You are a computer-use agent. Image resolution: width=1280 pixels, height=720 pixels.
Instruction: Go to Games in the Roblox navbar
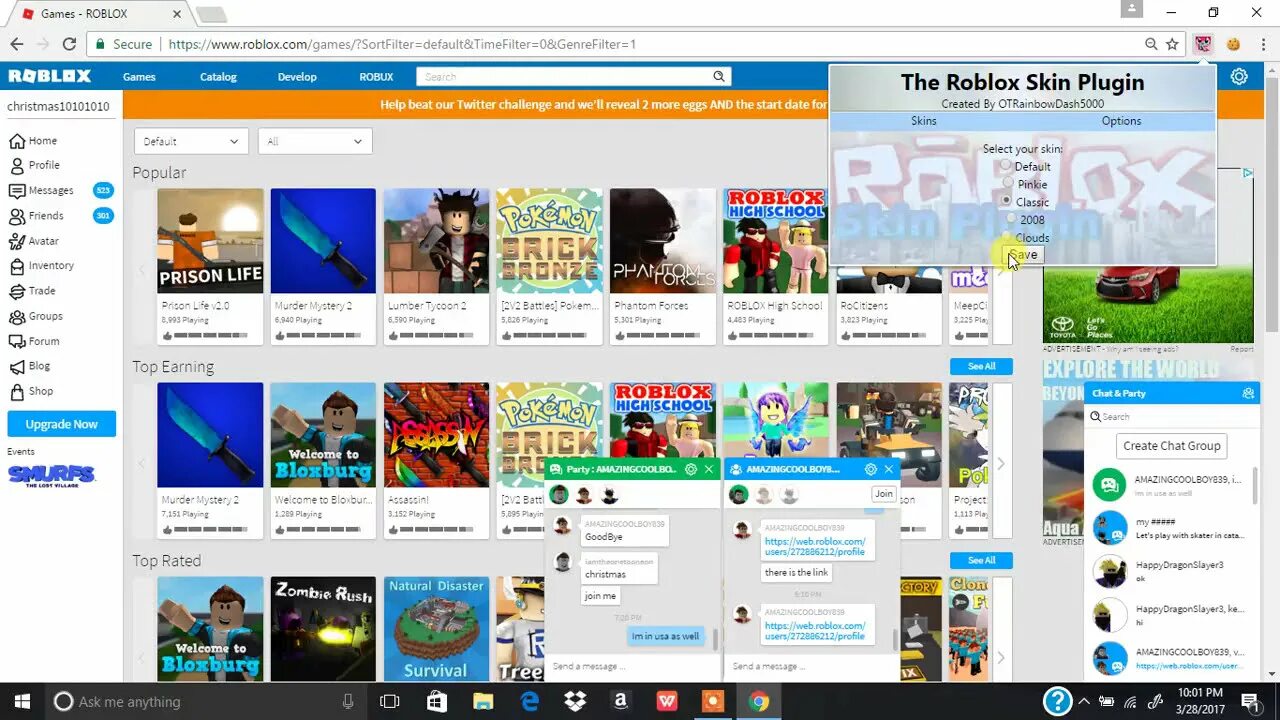[x=139, y=77]
